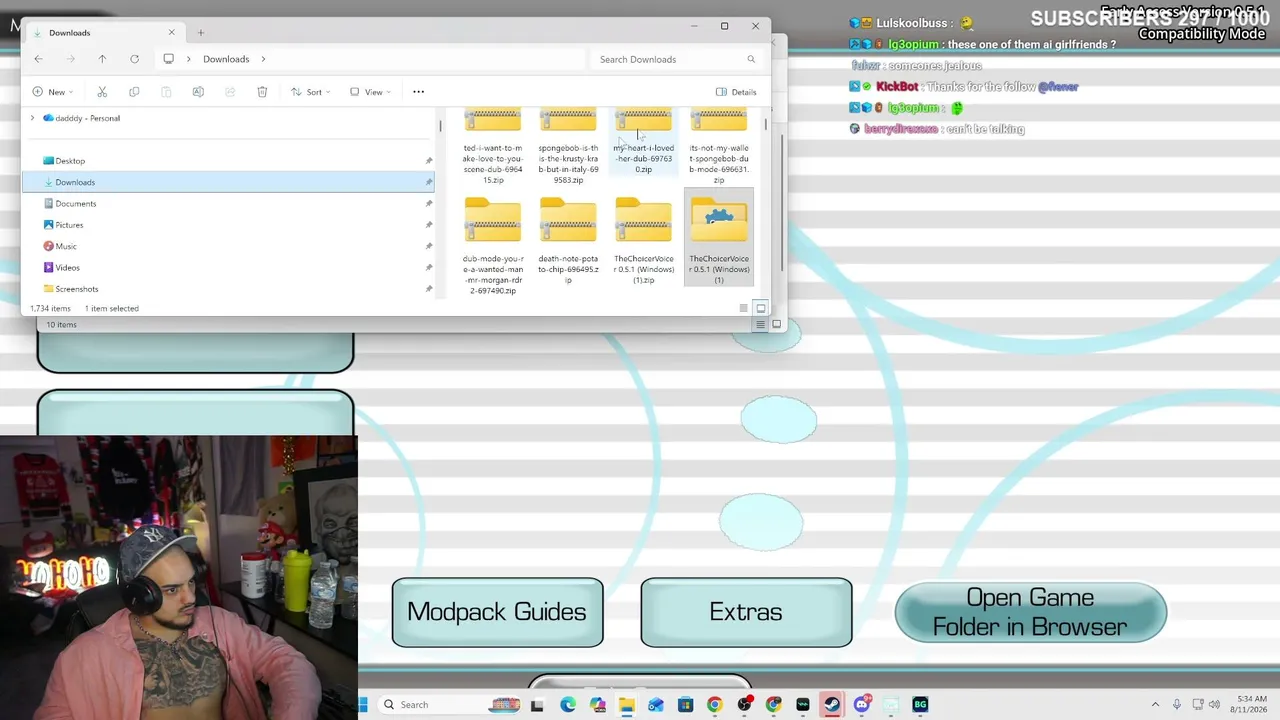Cut the selected item with scissors icon
This screenshot has width=1280, height=720.
point(102,92)
